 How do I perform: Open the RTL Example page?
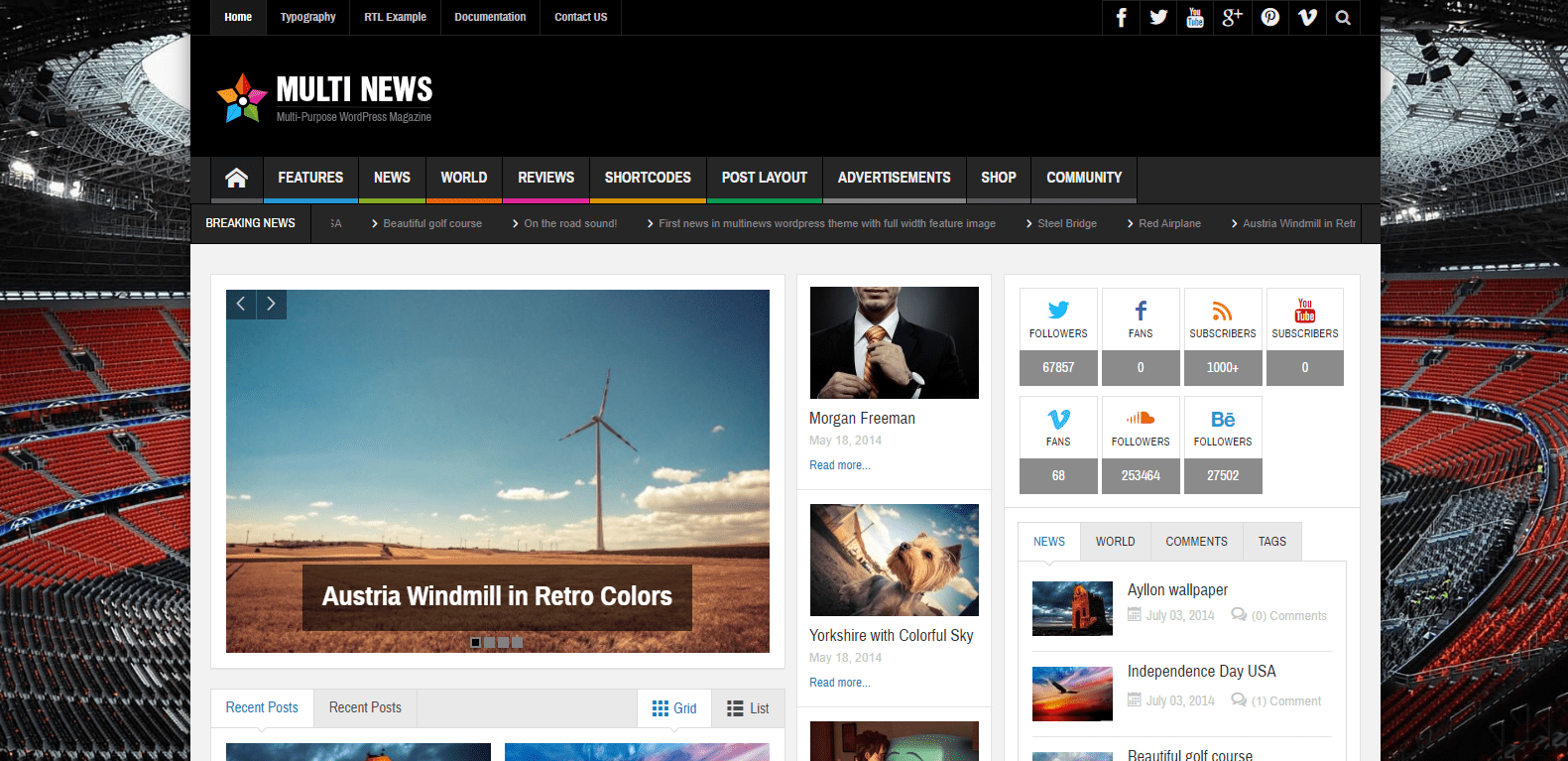click(x=395, y=17)
